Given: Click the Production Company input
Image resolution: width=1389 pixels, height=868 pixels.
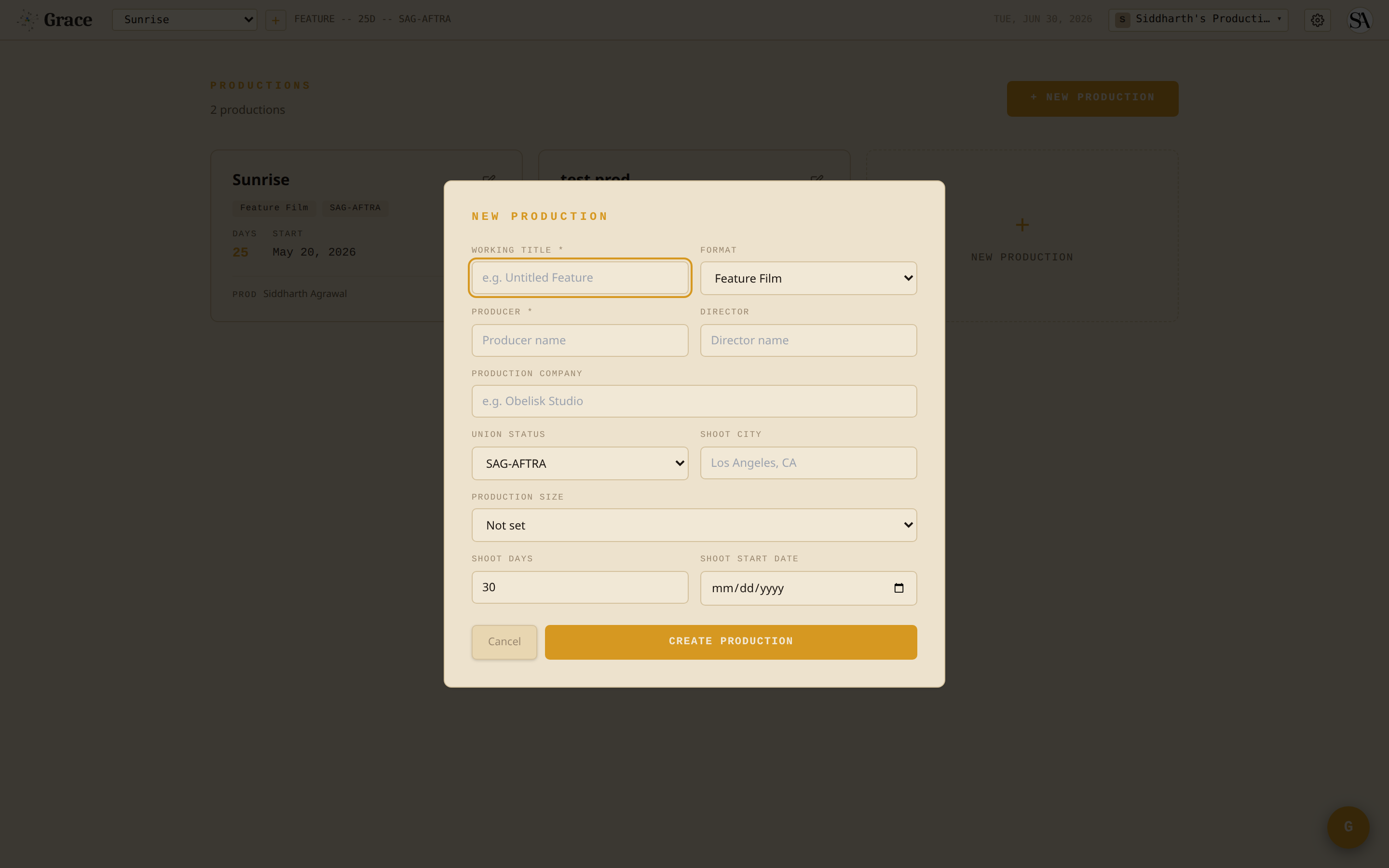Looking at the screenshot, I should [694, 401].
